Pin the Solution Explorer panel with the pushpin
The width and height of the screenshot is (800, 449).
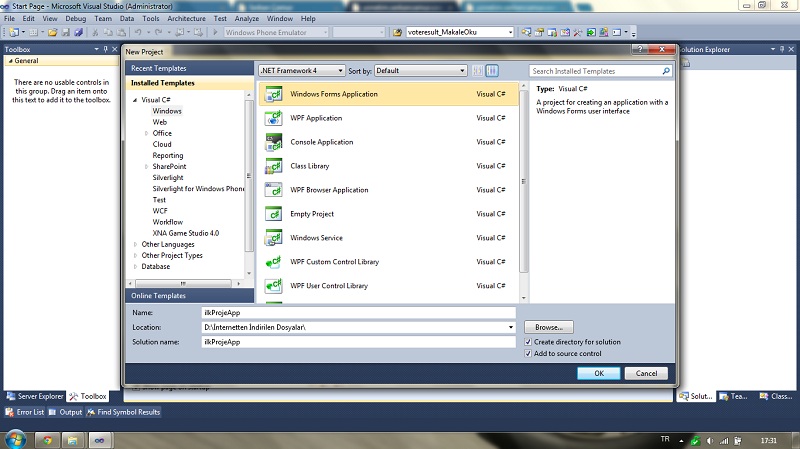(x=782, y=49)
